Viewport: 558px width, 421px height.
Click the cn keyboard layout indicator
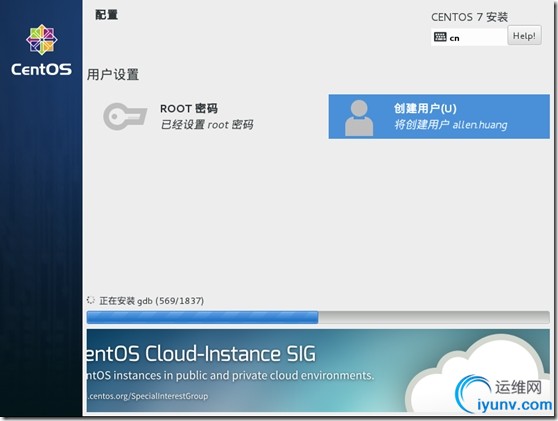[469, 37]
